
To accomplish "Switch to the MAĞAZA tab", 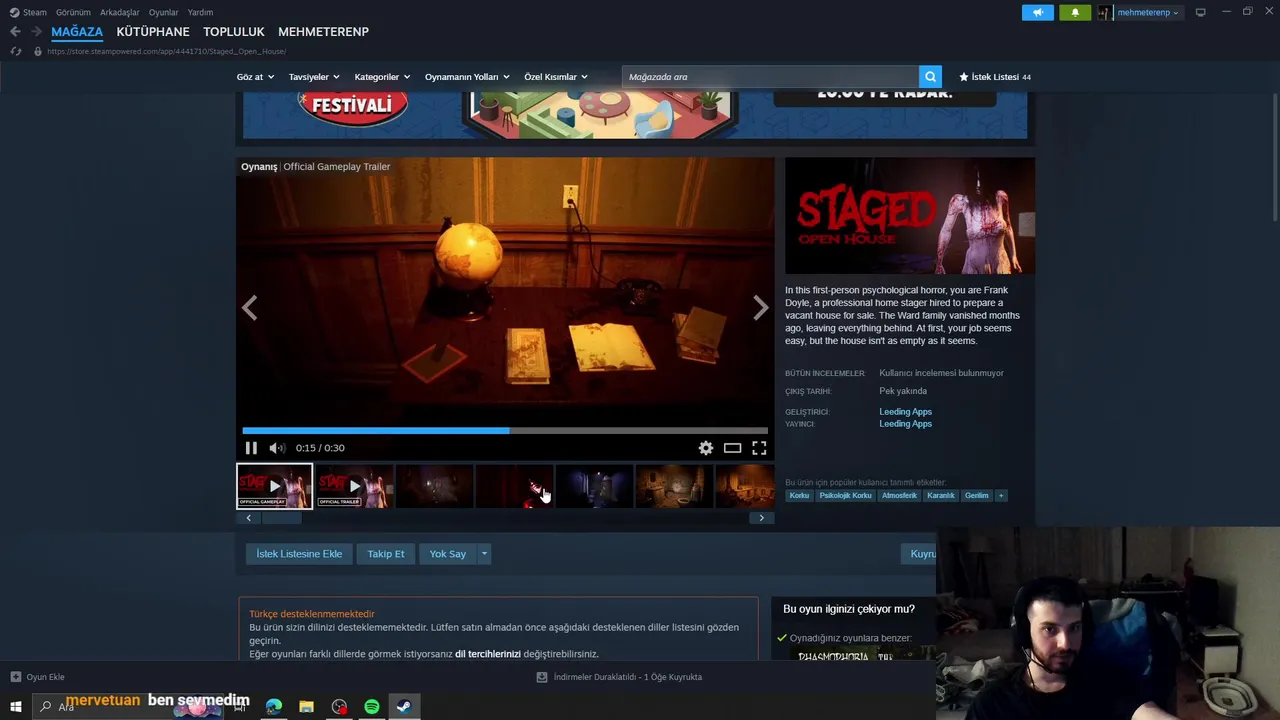I will (x=77, y=32).
